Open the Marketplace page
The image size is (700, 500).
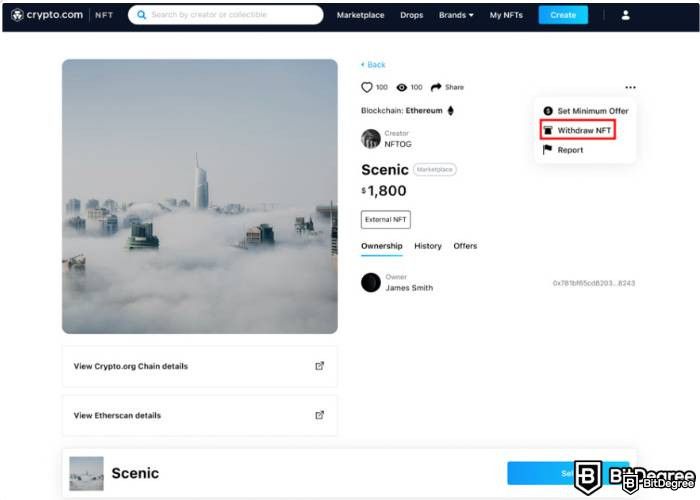pos(360,15)
